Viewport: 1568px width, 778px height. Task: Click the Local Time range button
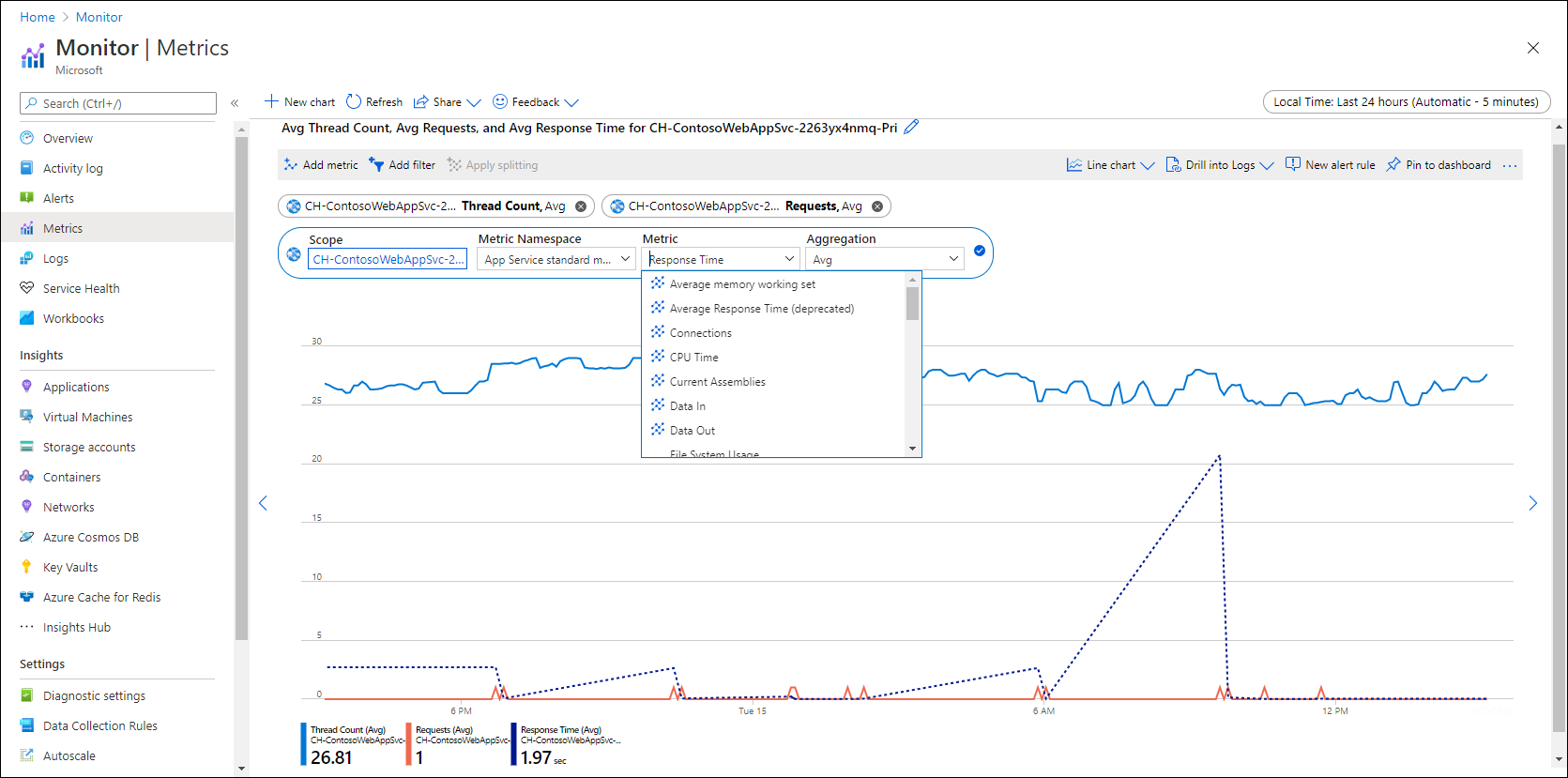pyautogui.click(x=1407, y=101)
